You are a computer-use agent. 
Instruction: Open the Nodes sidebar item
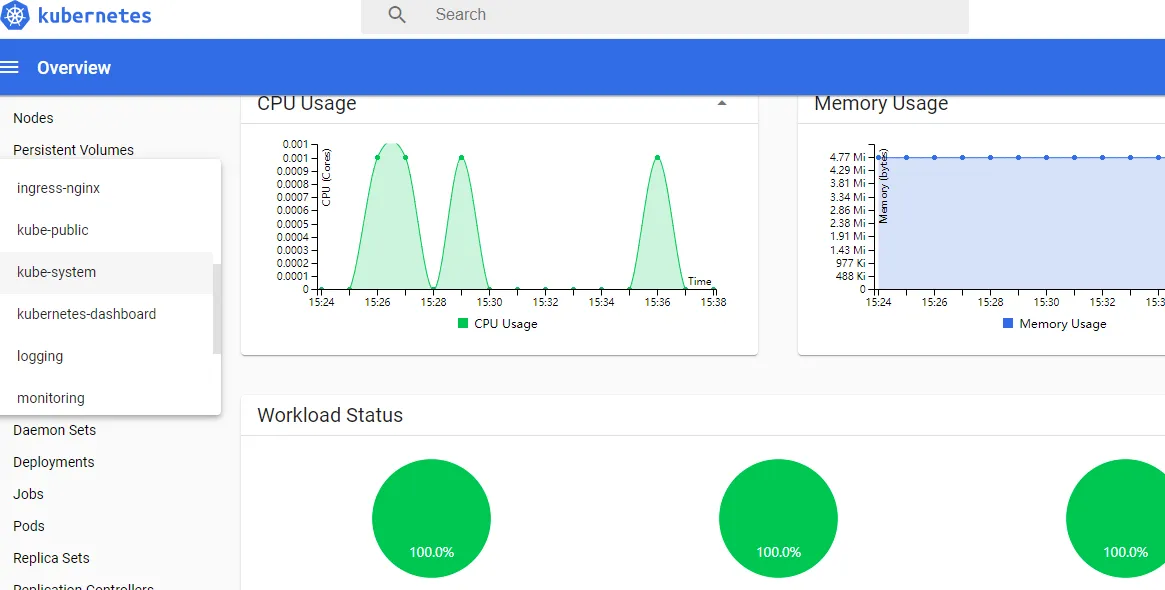coord(33,118)
